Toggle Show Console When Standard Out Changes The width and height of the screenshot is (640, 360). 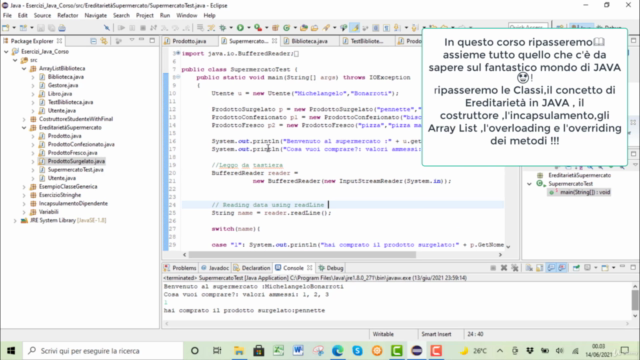[551, 268]
